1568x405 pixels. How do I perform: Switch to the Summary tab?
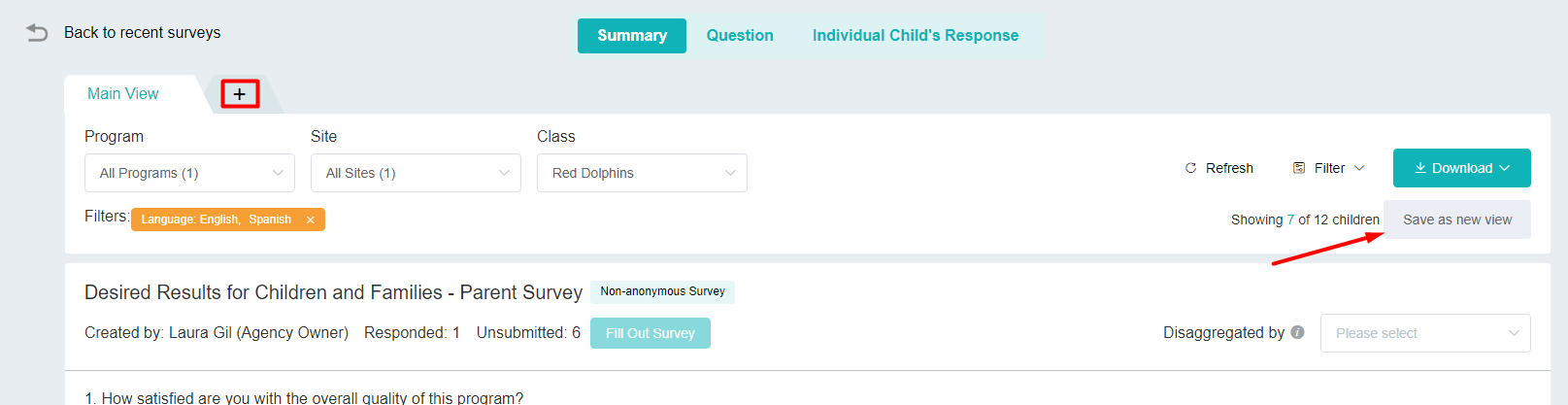click(x=632, y=36)
